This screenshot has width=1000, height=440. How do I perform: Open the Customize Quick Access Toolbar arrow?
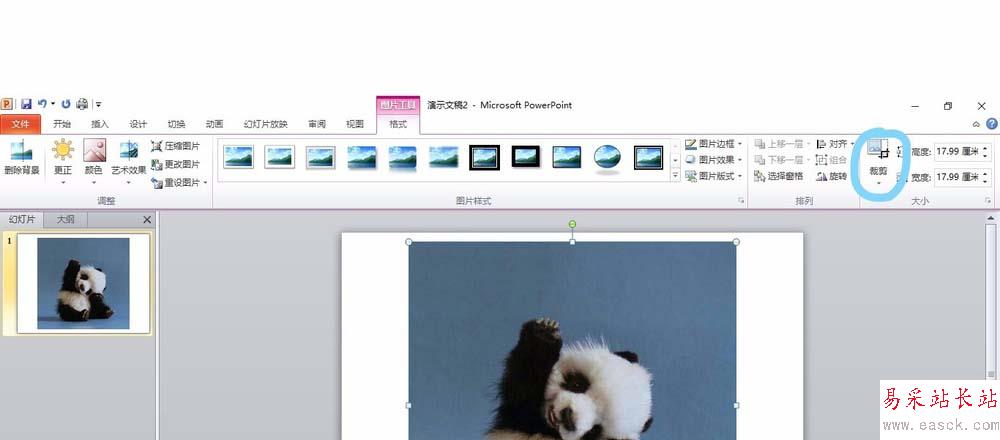(99, 105)
